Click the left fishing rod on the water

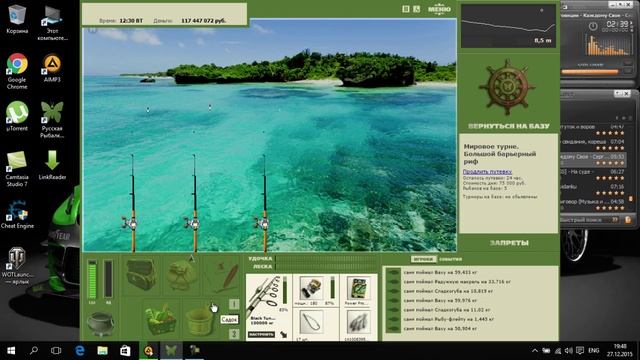(x=132, y=203)
